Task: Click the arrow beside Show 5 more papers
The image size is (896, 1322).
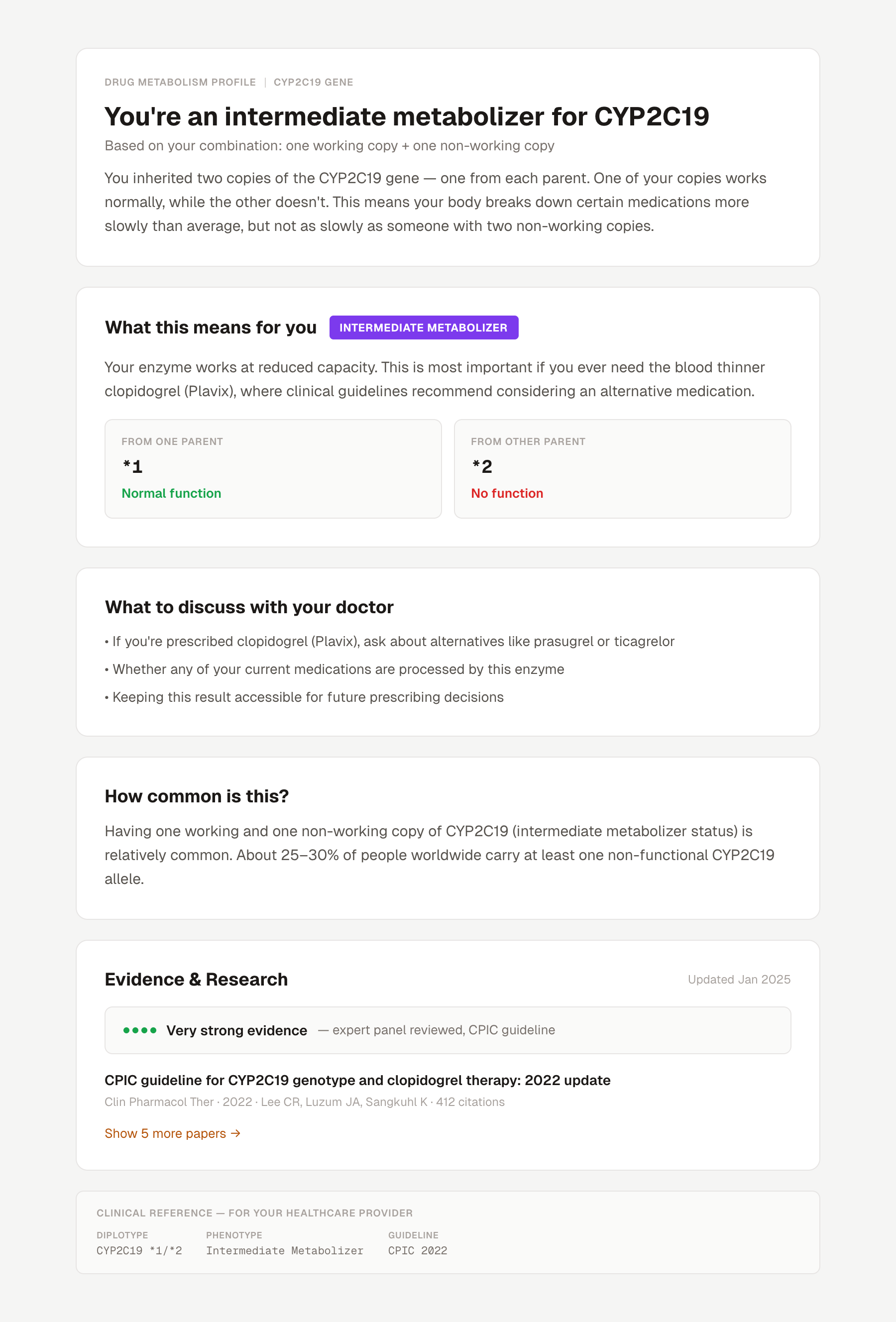Action: point(235,1133)
